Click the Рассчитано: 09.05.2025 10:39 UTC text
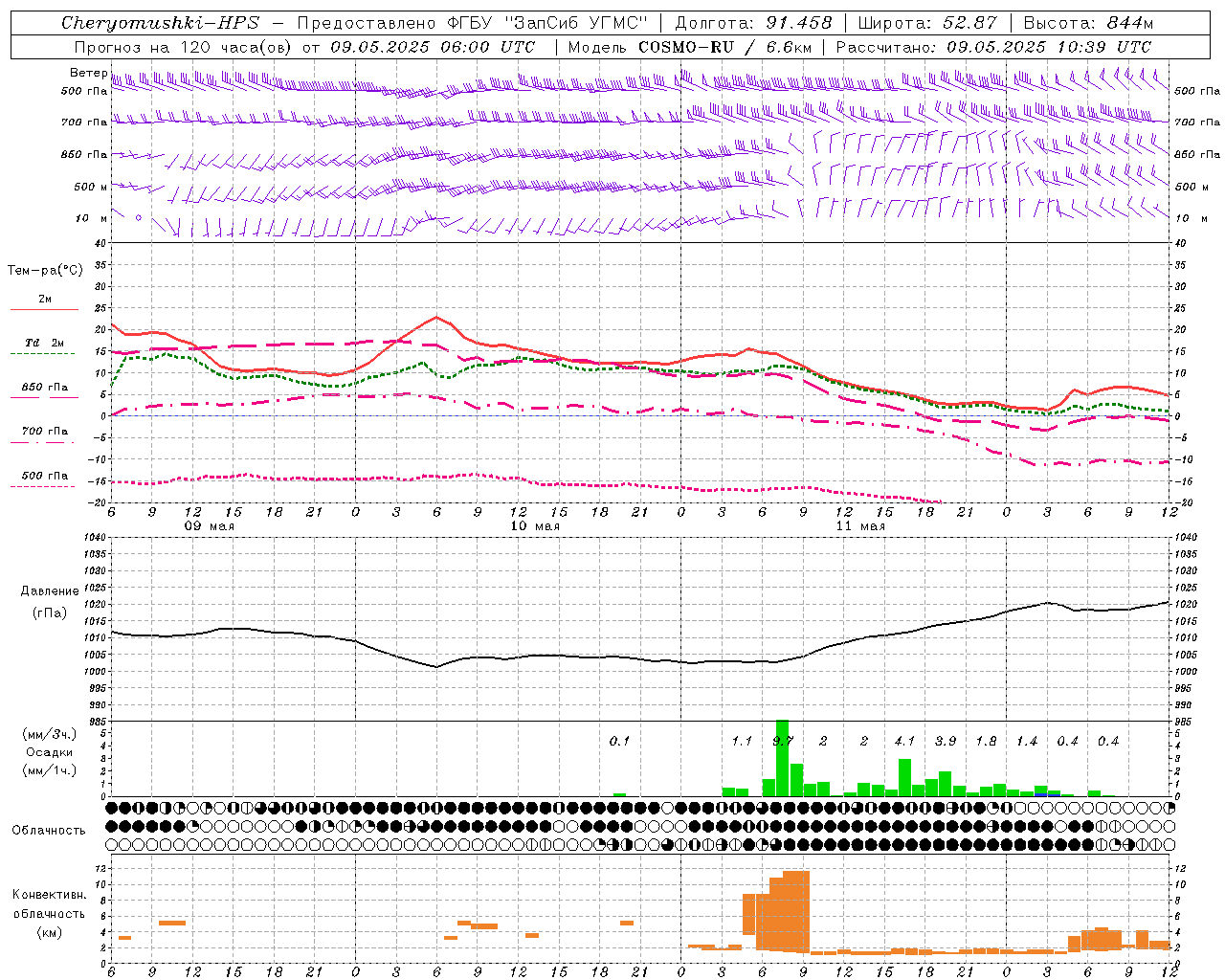The image size is (1225, 980). tap(993, 47)
